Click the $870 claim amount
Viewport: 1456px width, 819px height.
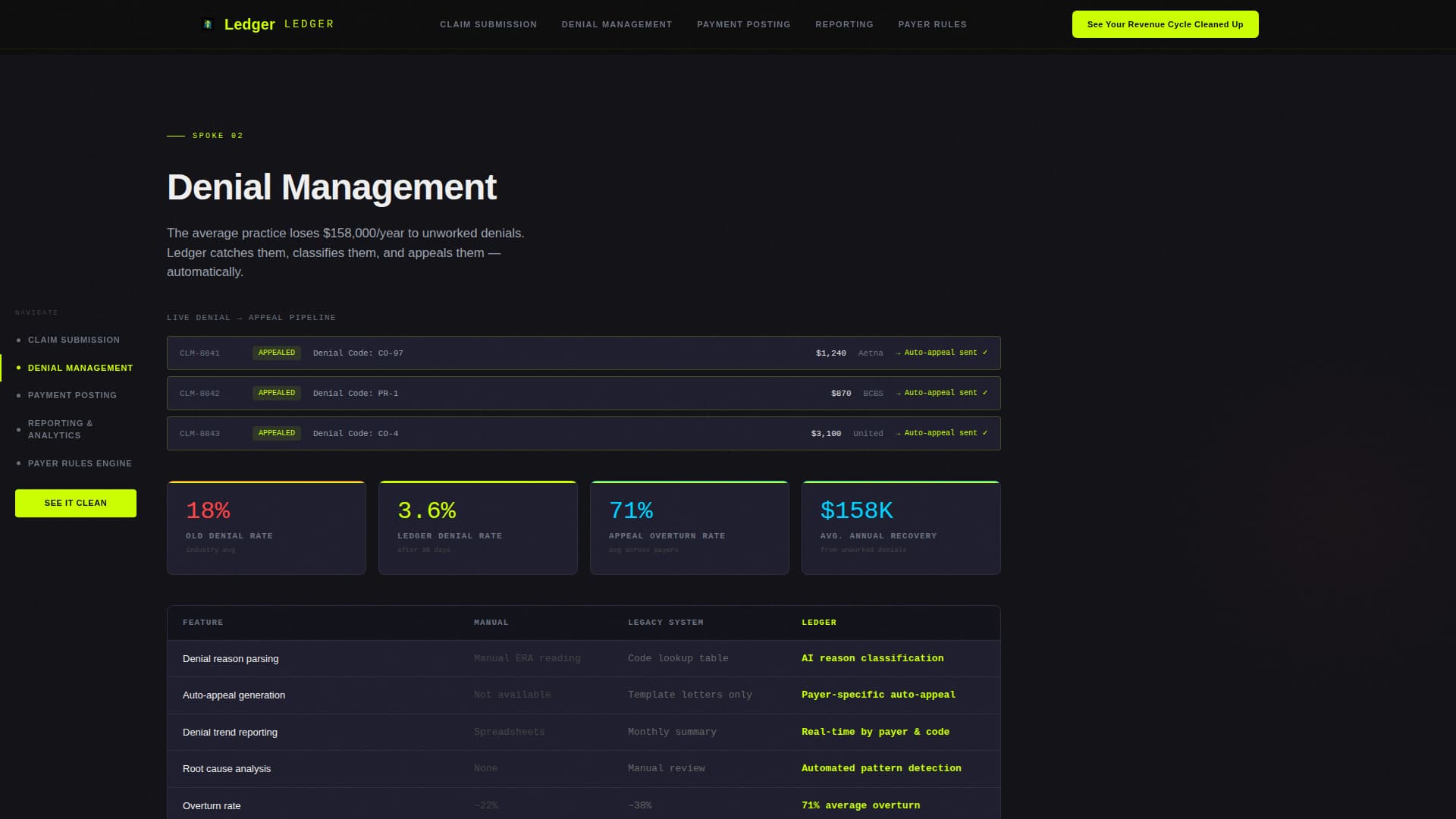(x=841, y=393)
